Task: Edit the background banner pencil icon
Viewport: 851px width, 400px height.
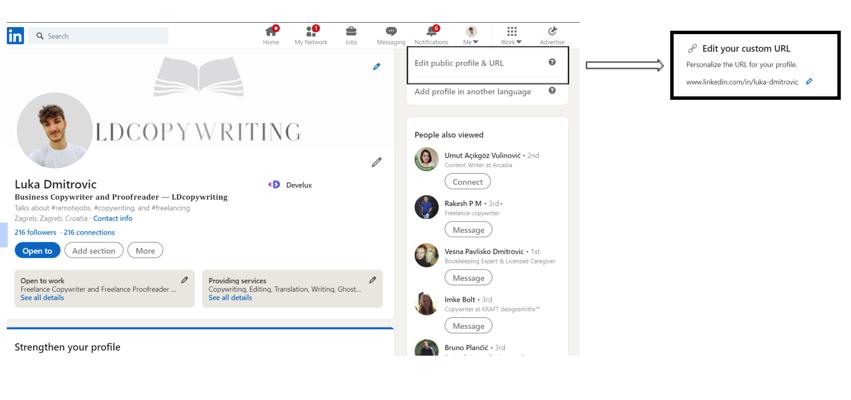Action: pyautogui.click(x=377, y=67)
